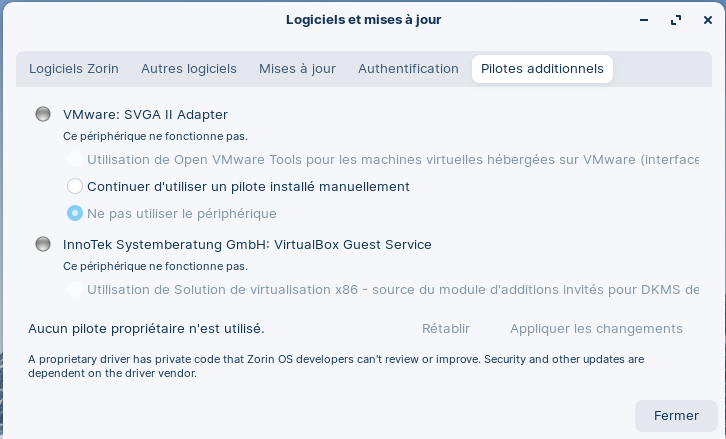Choose Ne pas utiliser le périphérique
Viewport: 726px width, 439px height.
75,213
